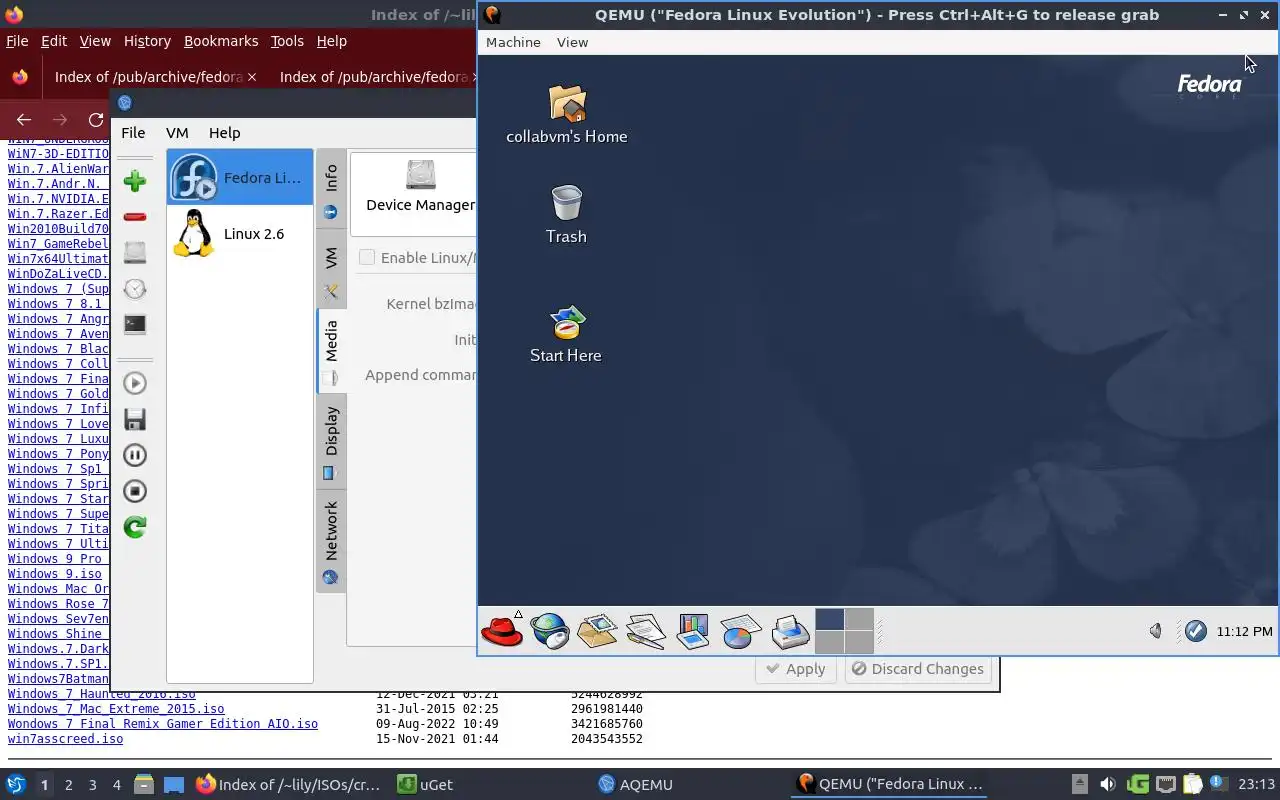
Task: Switch to workspace 4 on host taskbar
Action: point(116,785)
